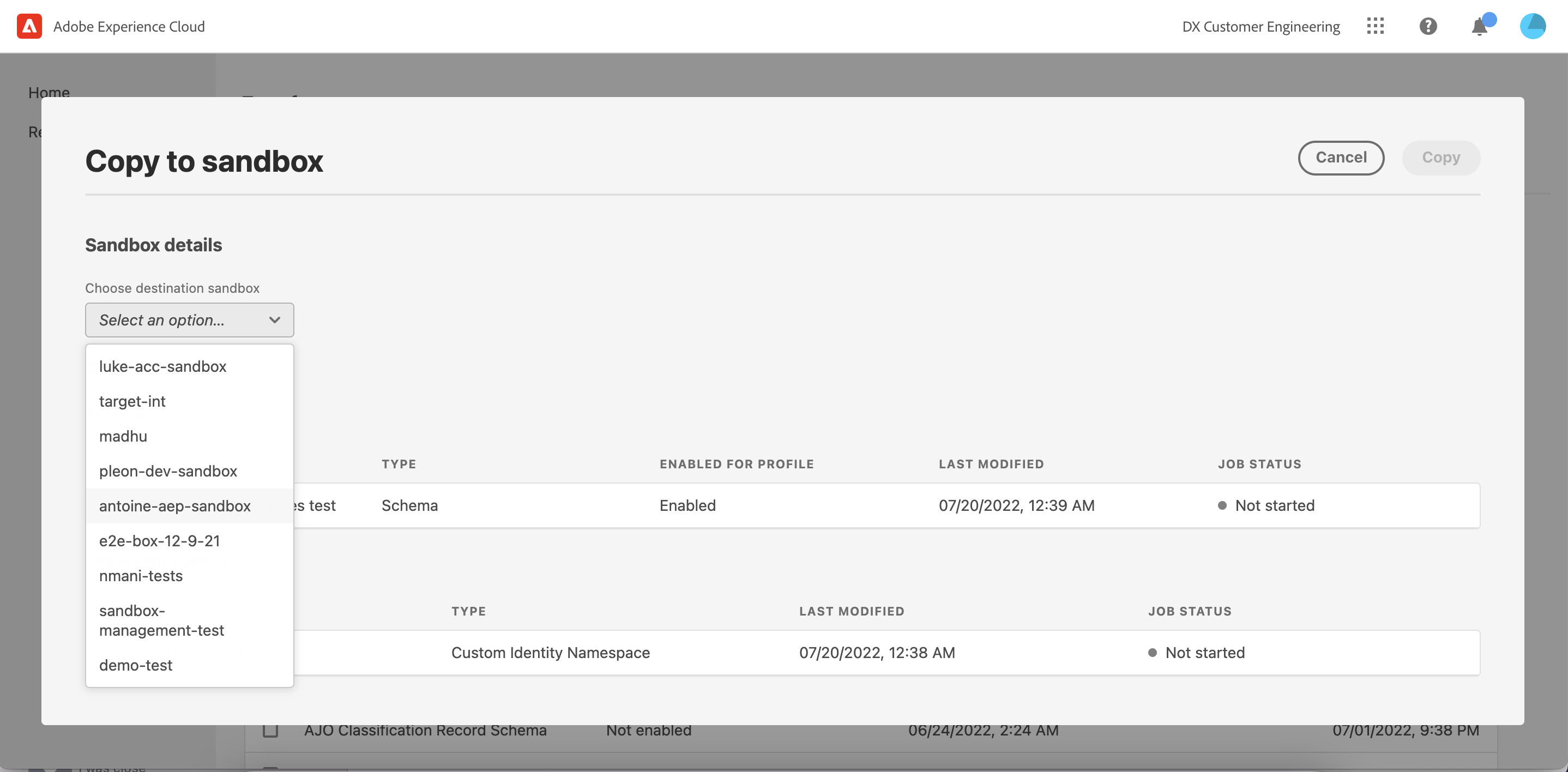The height and width of the screenshot is (772, 1568).
Task: Click the destination sandbox dropdown chevron
Action: [x=275, y=319]
